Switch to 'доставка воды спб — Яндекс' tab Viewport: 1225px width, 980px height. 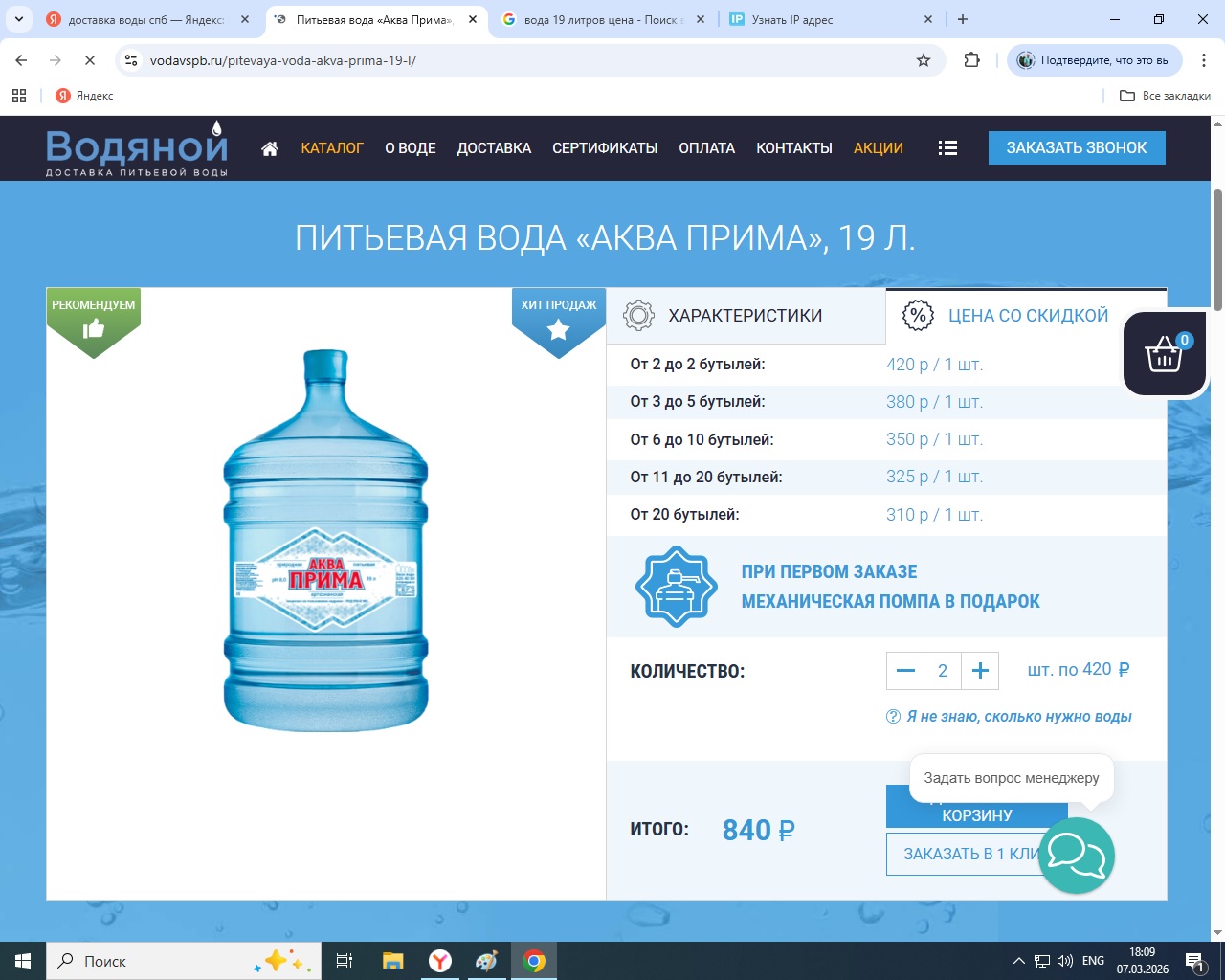pyautogui.click(x=148, y=19)
